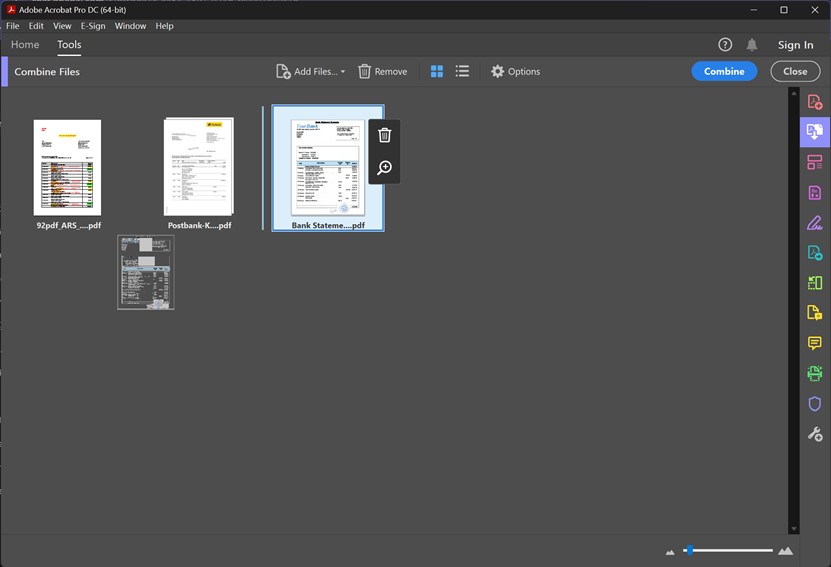
Task: Click the small mountain zoom-out icon
Action: pyautogui.click(x=670, y=552)
